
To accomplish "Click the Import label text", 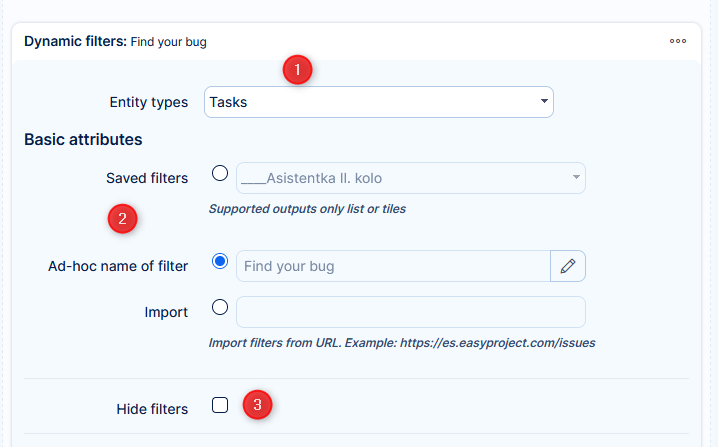I will coord(166,312).
